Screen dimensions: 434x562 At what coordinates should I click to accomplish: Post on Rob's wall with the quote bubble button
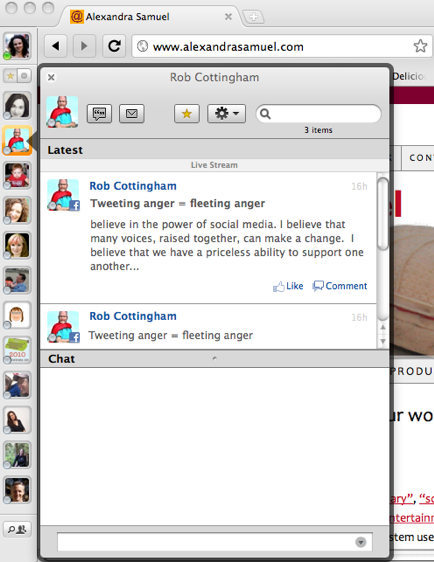click(99, 114)
